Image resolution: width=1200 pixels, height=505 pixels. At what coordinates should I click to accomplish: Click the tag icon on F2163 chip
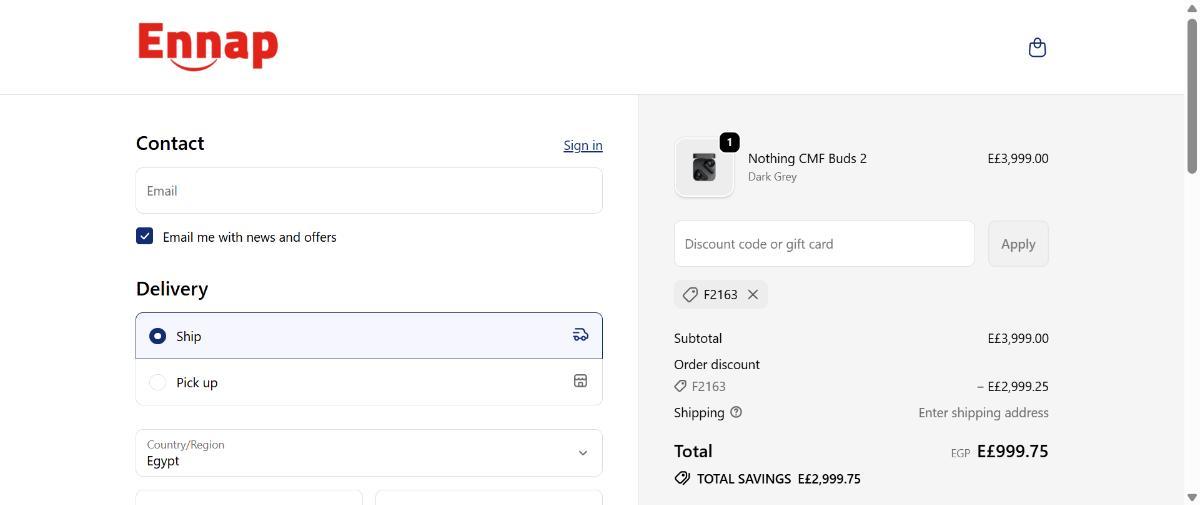tap(690, 294)
